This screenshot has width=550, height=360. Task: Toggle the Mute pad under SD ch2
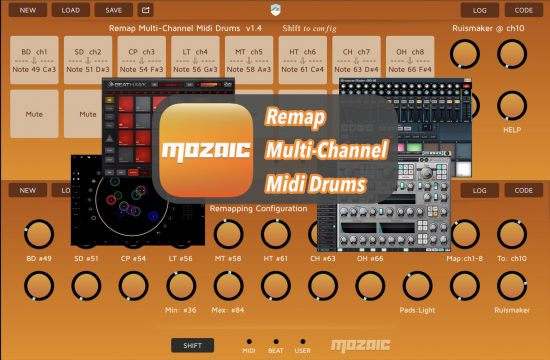coord(83,114)
